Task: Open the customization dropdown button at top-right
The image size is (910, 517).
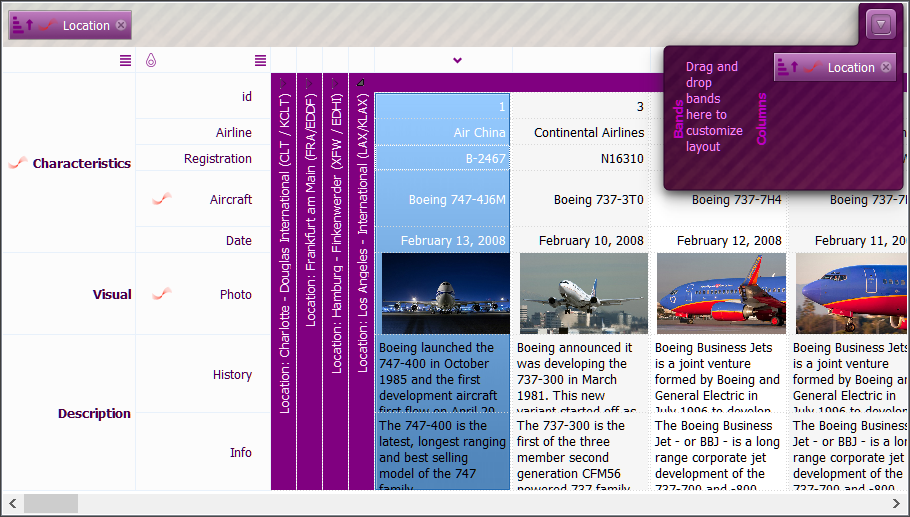Action: pyautogui.click(x=881, y=24)
